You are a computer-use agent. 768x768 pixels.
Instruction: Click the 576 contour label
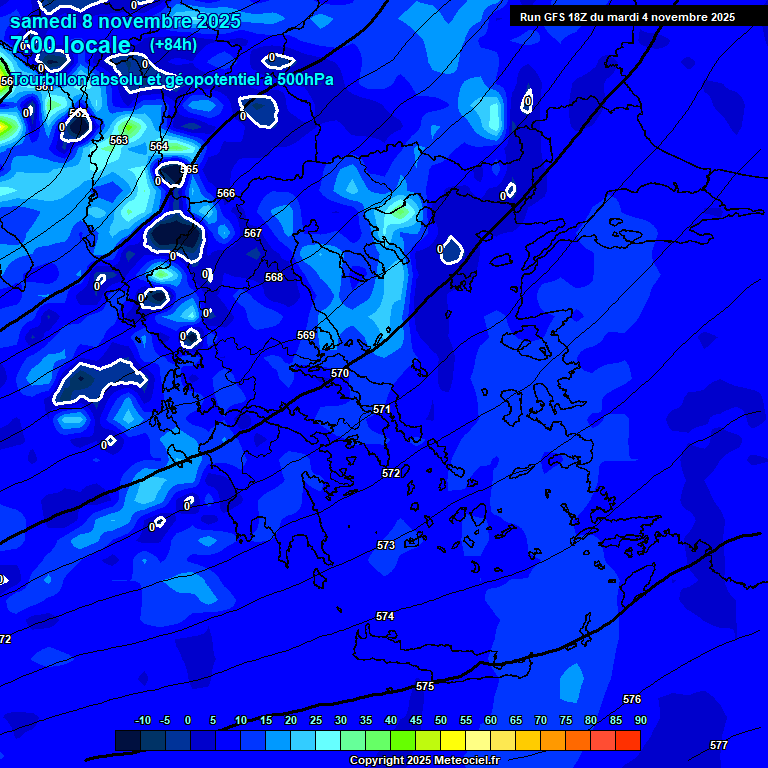tap(631, 699)
